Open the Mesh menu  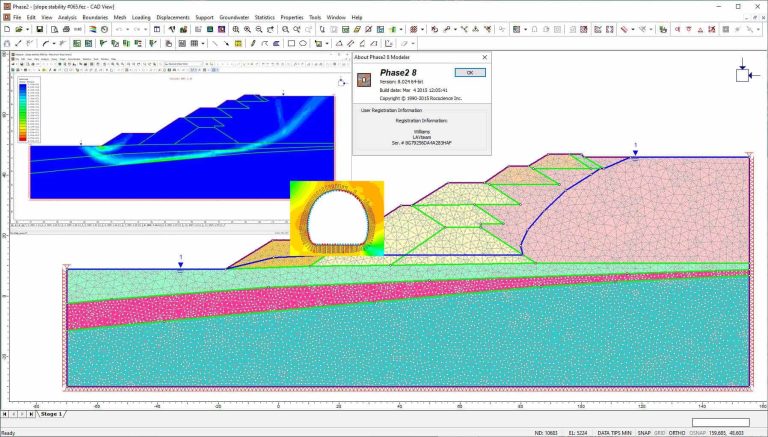[x=120, y=17]
